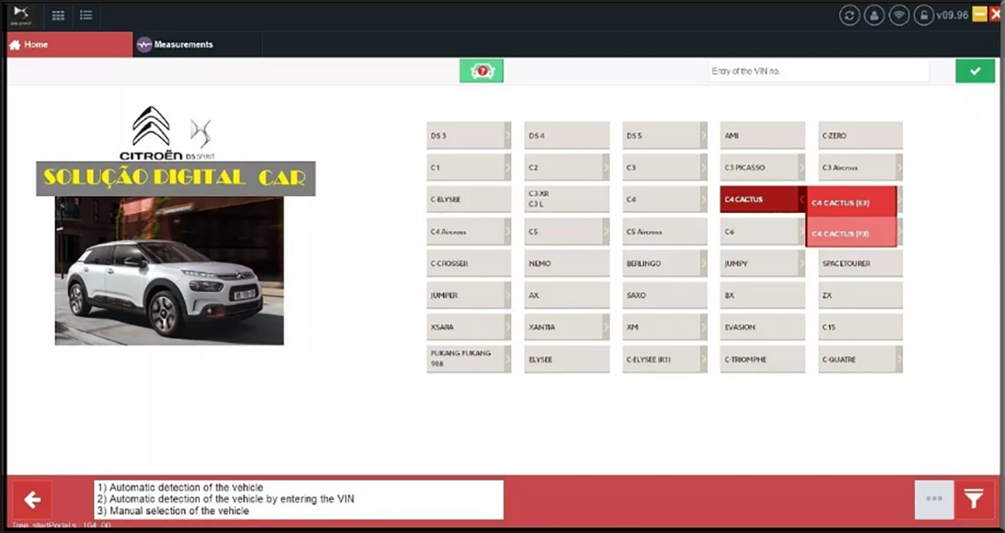Choose C4 CACTUS (F3) submenu entry

851,233
